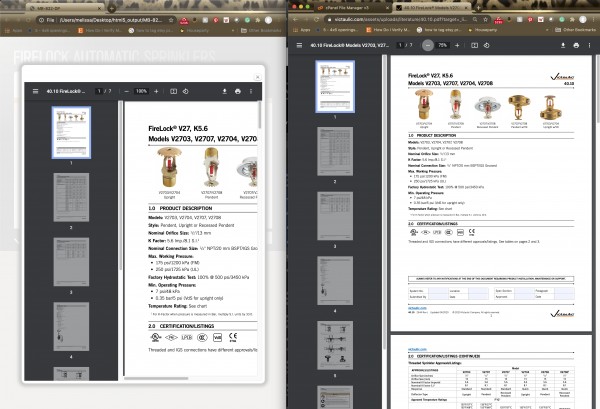Image resolution: width=600 pixels, height=409 pixels.
Task: Click page number field in left embedded PDF
Action: [99, 91]
